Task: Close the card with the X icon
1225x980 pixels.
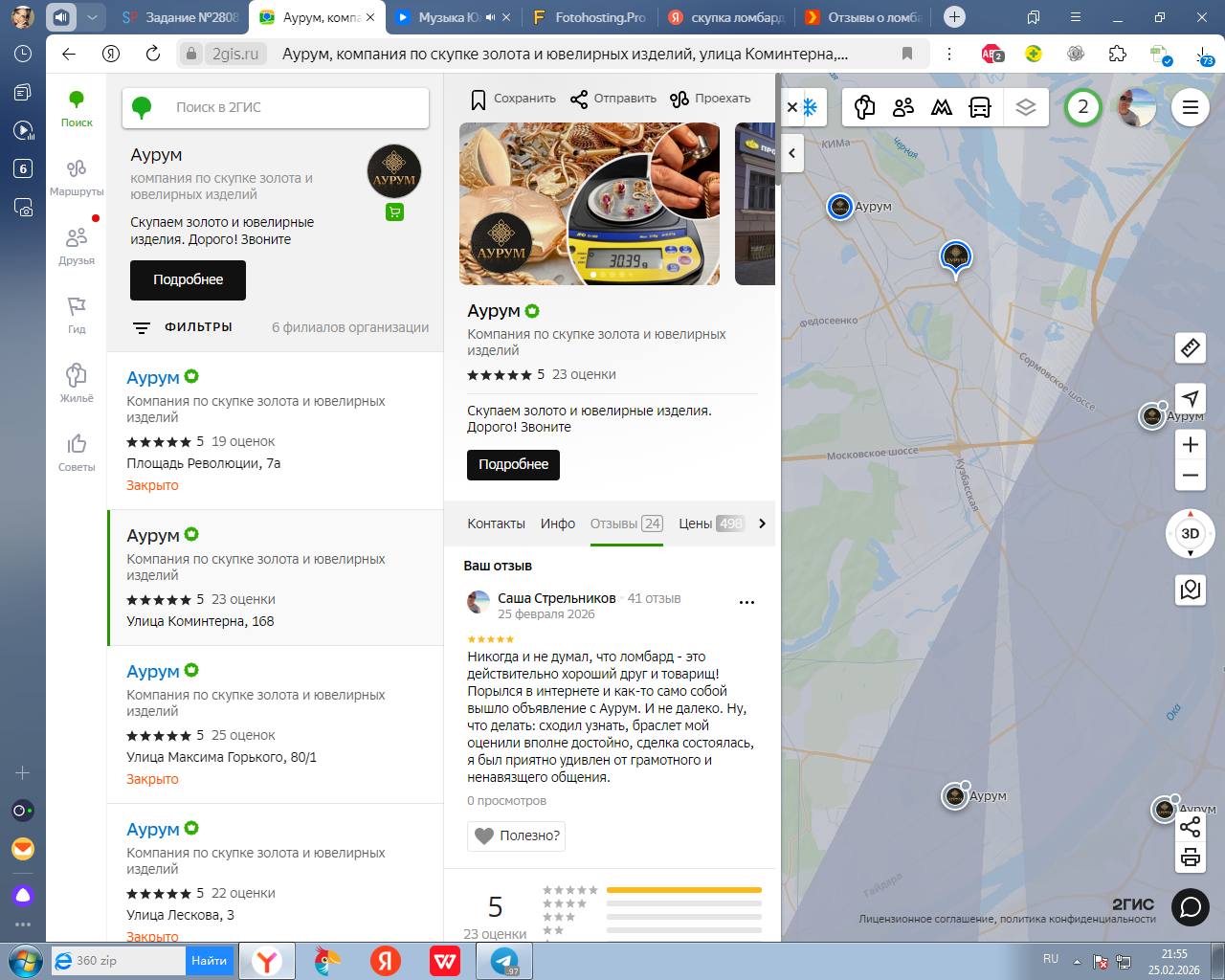Action: pos(791,107)
